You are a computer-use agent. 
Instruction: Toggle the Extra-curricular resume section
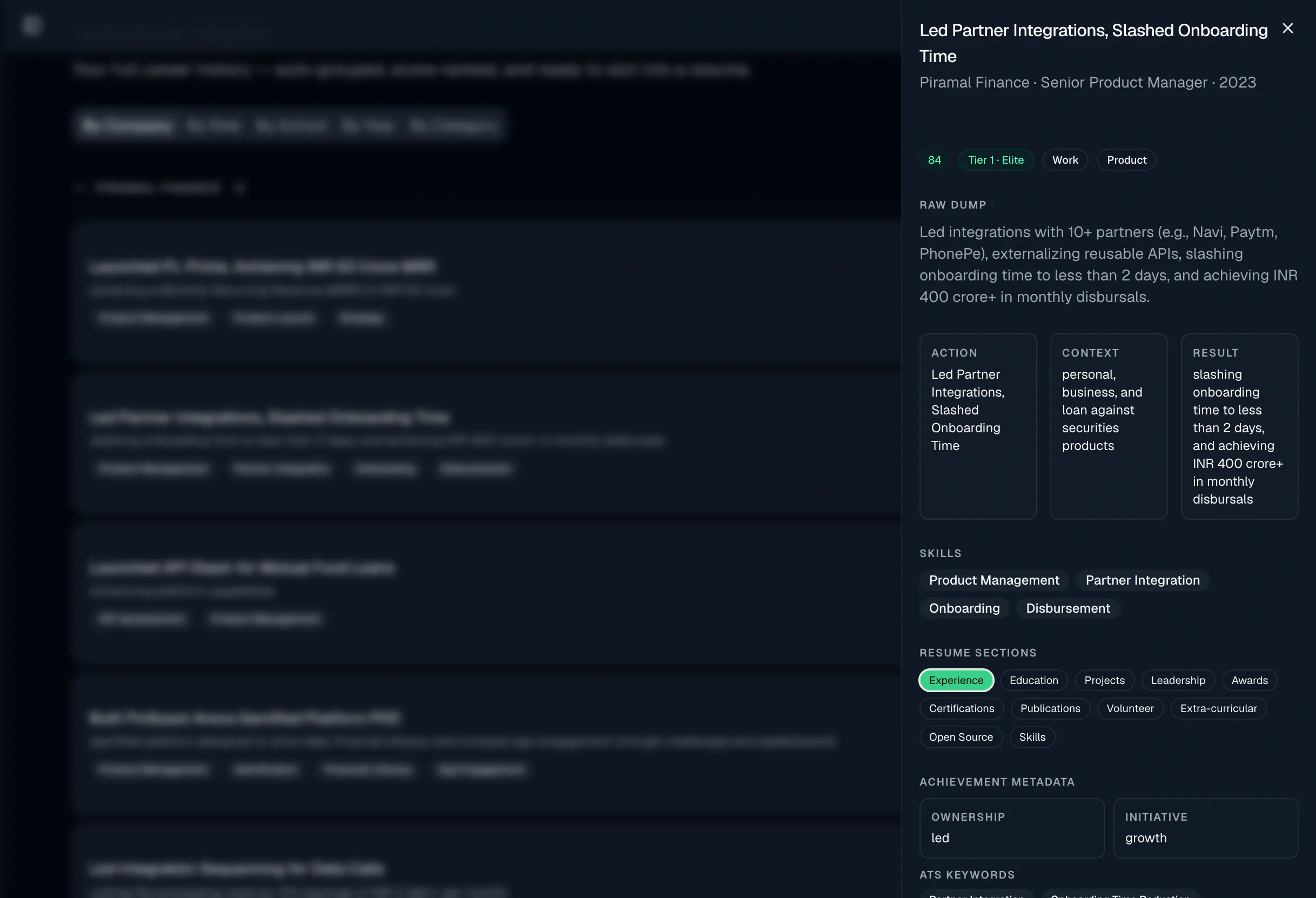click(1218, 708)
